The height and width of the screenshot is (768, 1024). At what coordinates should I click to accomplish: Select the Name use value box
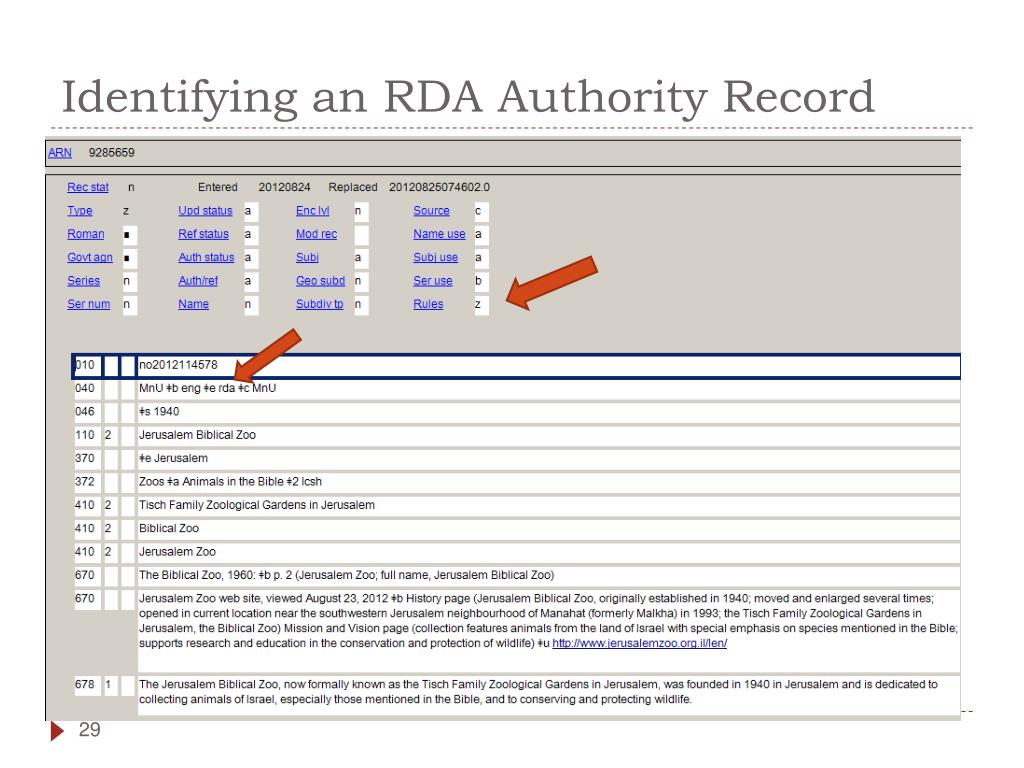[x=481, y=234]
